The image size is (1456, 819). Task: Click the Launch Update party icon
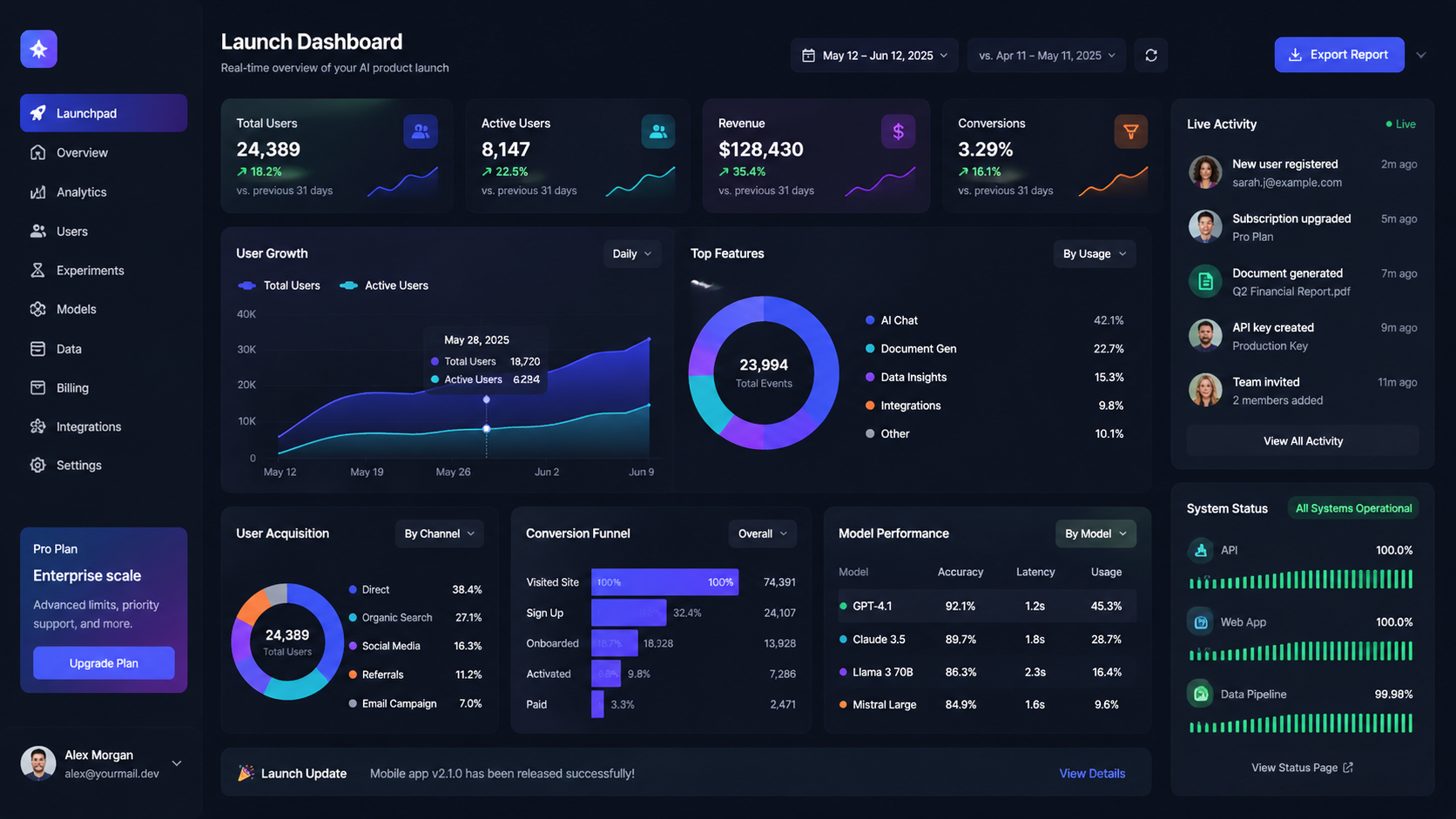point(246,773)
